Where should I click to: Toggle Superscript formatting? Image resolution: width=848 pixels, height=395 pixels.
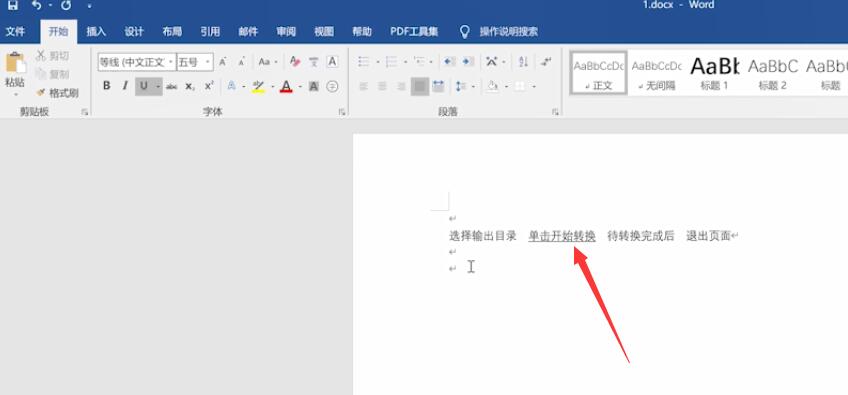point(209,86)
